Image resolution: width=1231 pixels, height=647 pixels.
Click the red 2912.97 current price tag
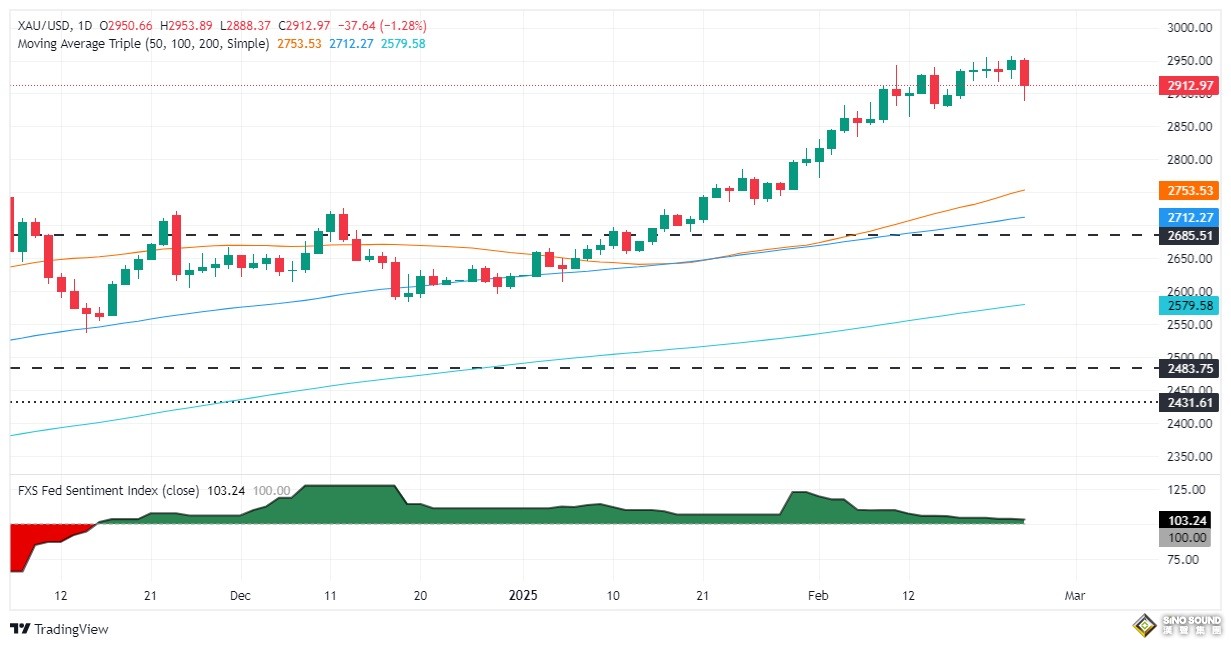click(x=1189, y=86)
